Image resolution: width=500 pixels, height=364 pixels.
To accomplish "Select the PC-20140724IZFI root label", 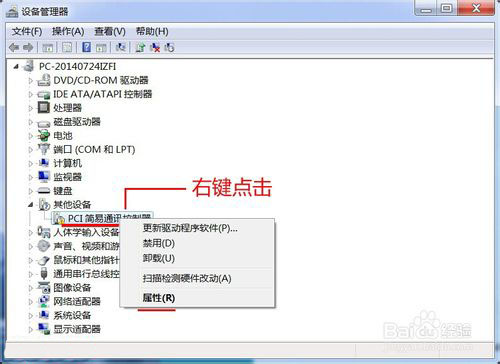I will point(77,66).
